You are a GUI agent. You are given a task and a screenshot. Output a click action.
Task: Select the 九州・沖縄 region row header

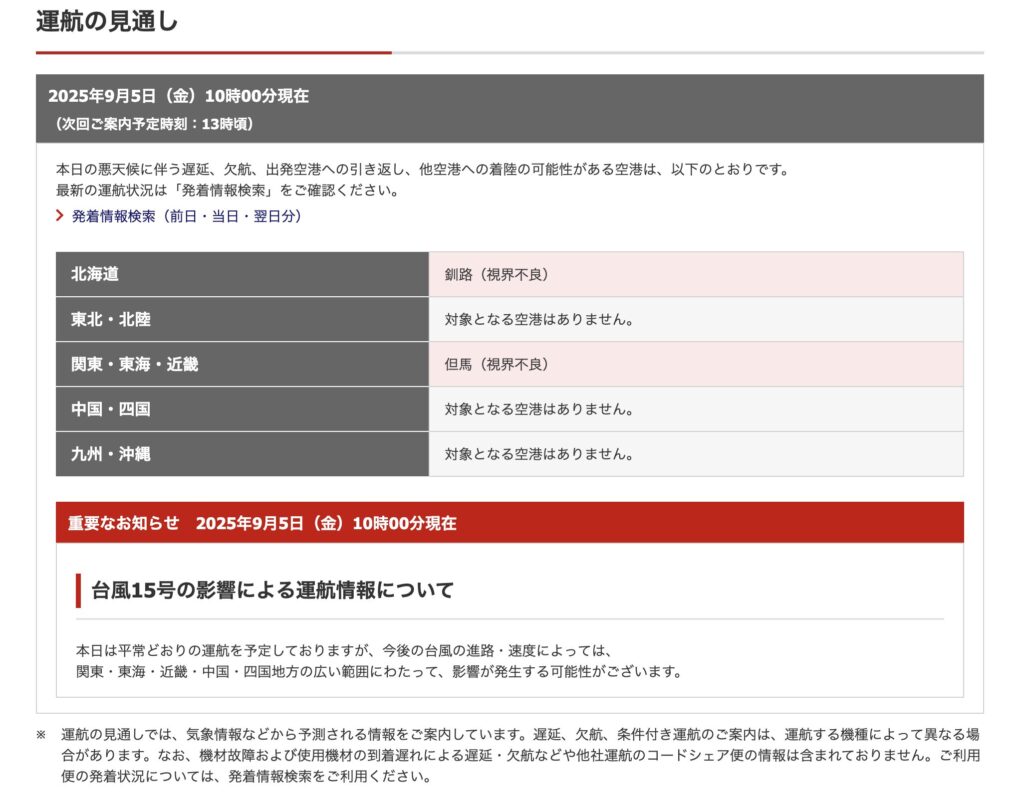(242, 454)
